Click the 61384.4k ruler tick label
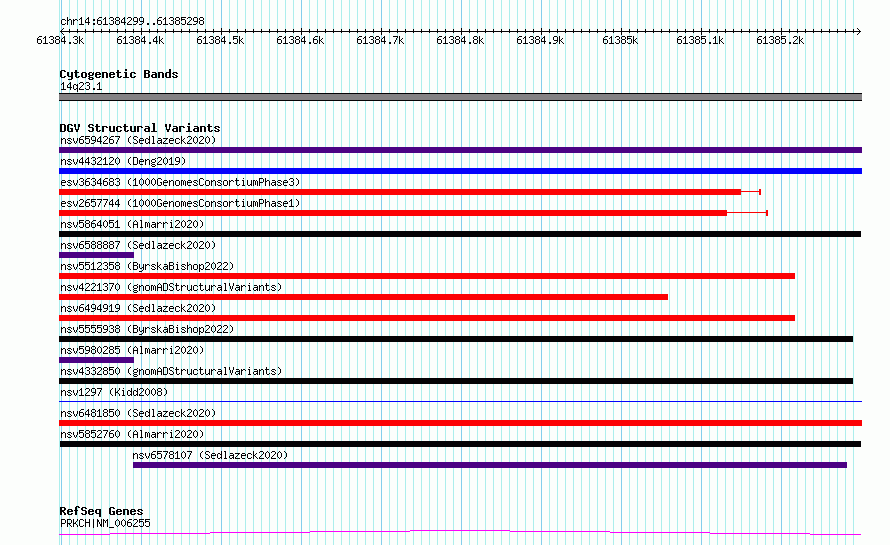Screen dimensions: 890x545 click(140, 40)
